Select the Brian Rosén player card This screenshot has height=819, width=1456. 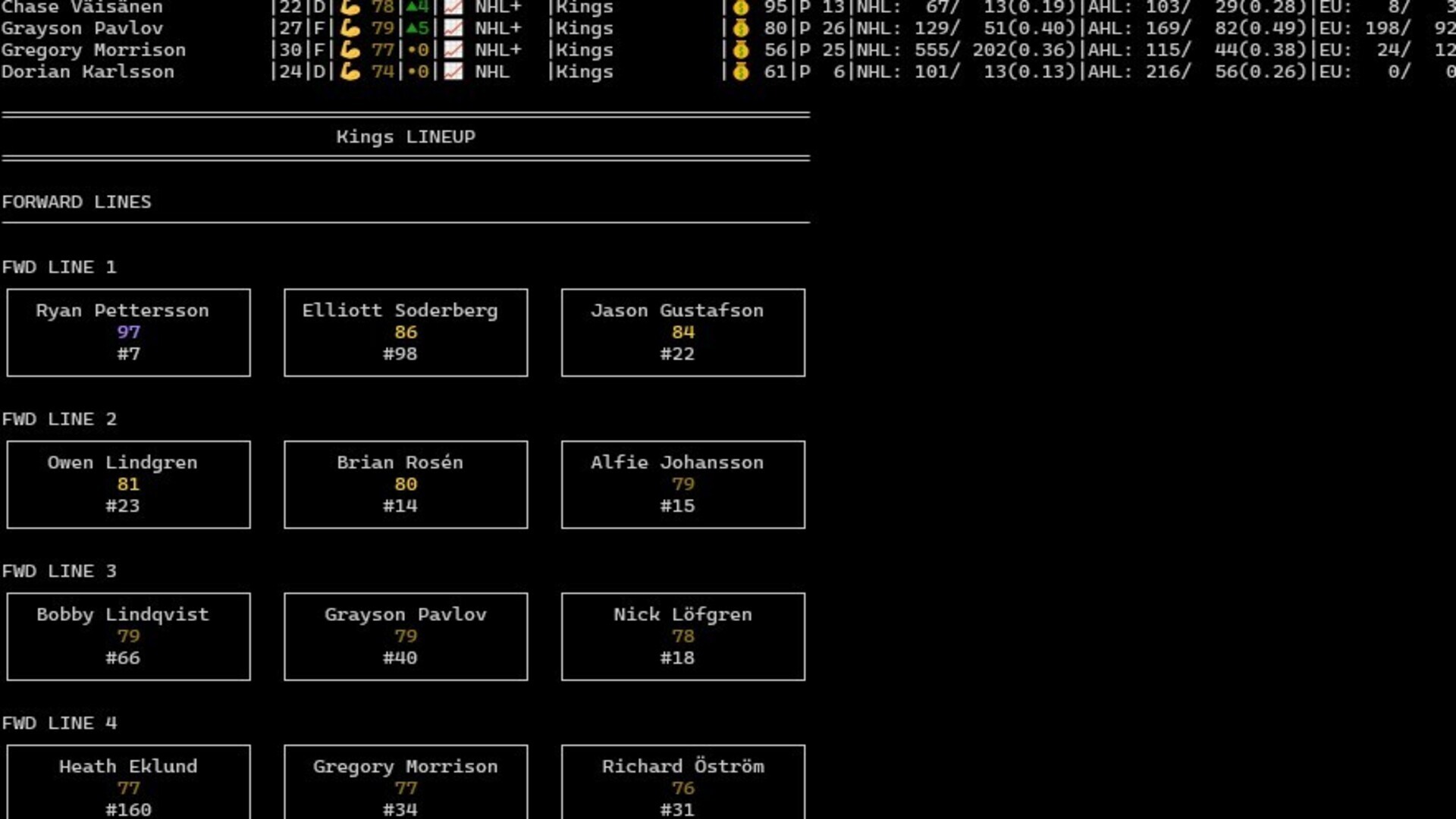click(406, 485)
